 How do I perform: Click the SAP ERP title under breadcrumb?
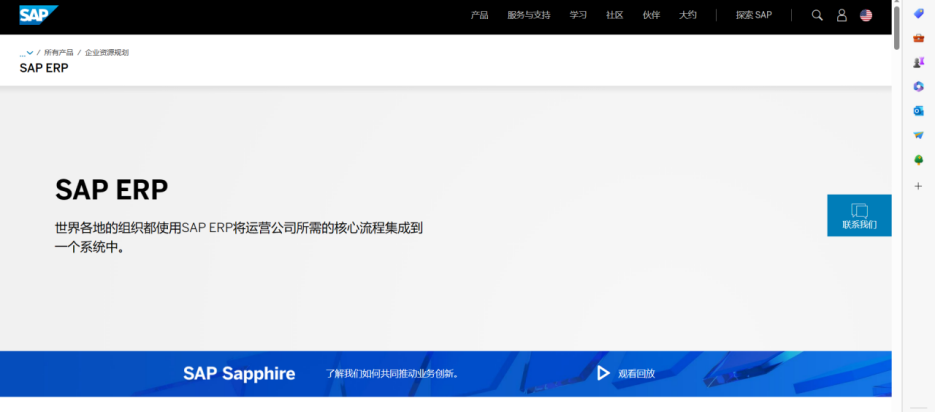point(44,68)
